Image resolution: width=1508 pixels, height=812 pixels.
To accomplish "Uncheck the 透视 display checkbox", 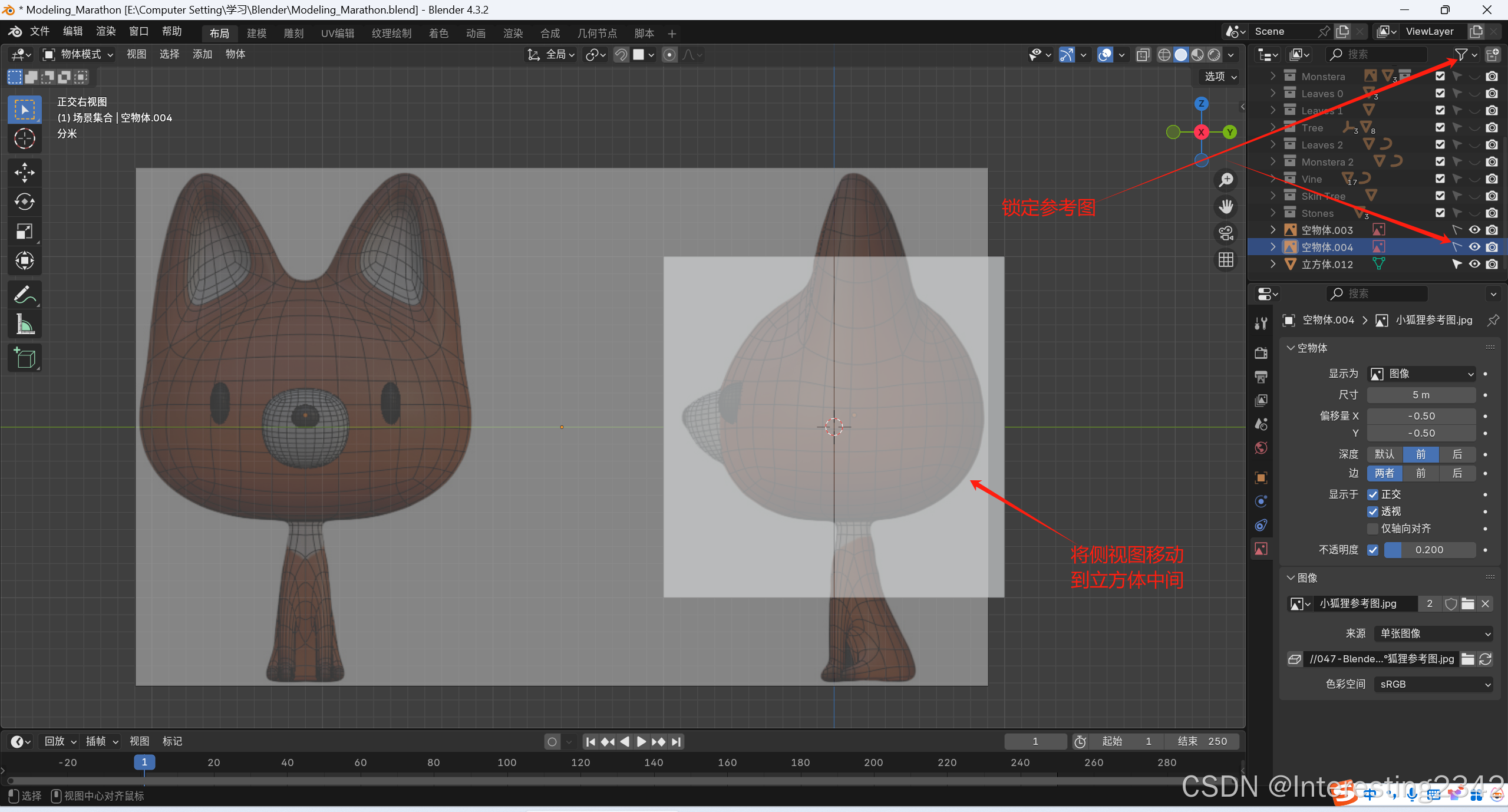I will click(x=1373, y=511).
